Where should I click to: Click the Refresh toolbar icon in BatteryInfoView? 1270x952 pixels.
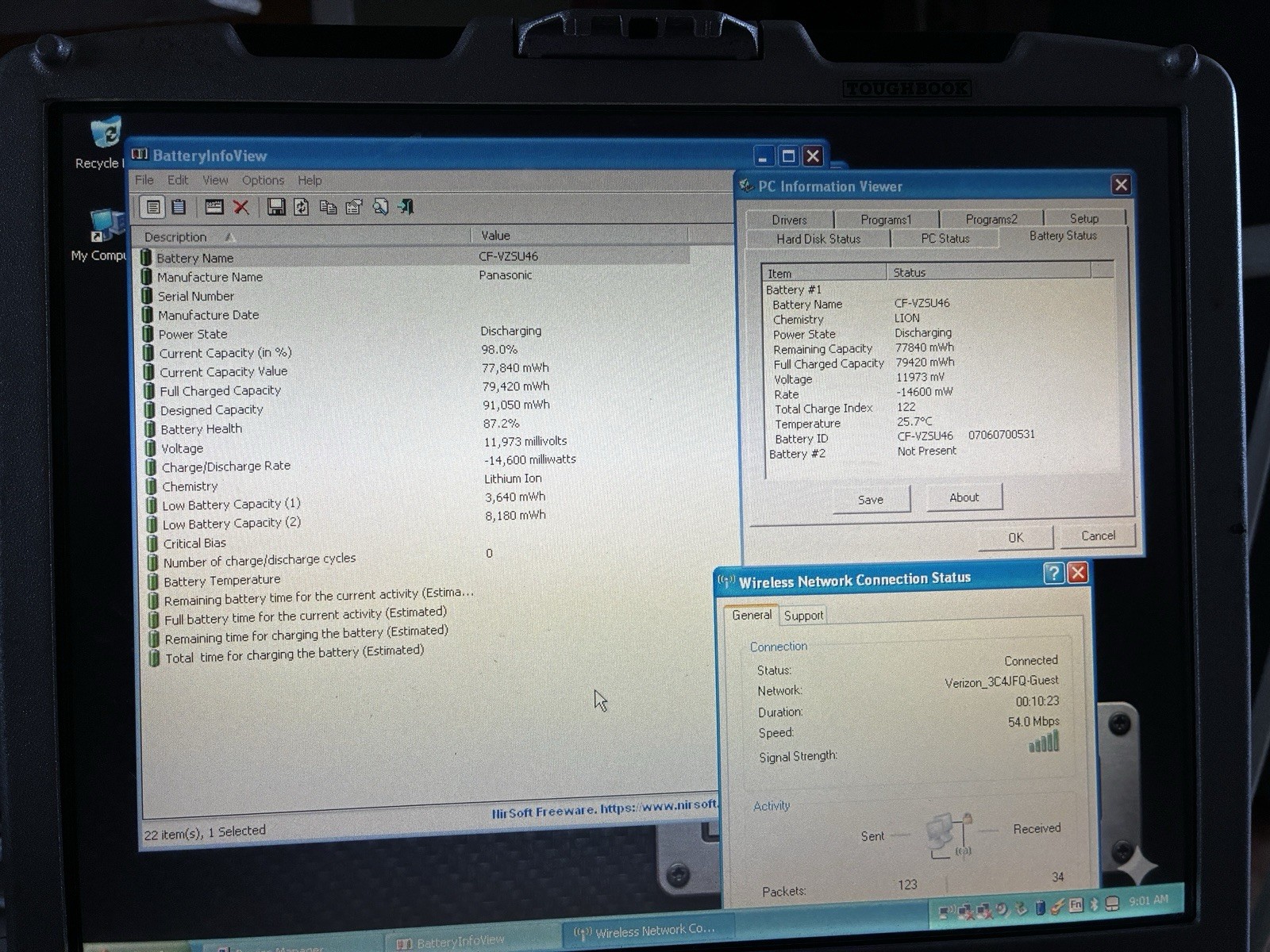click(302, 207)
